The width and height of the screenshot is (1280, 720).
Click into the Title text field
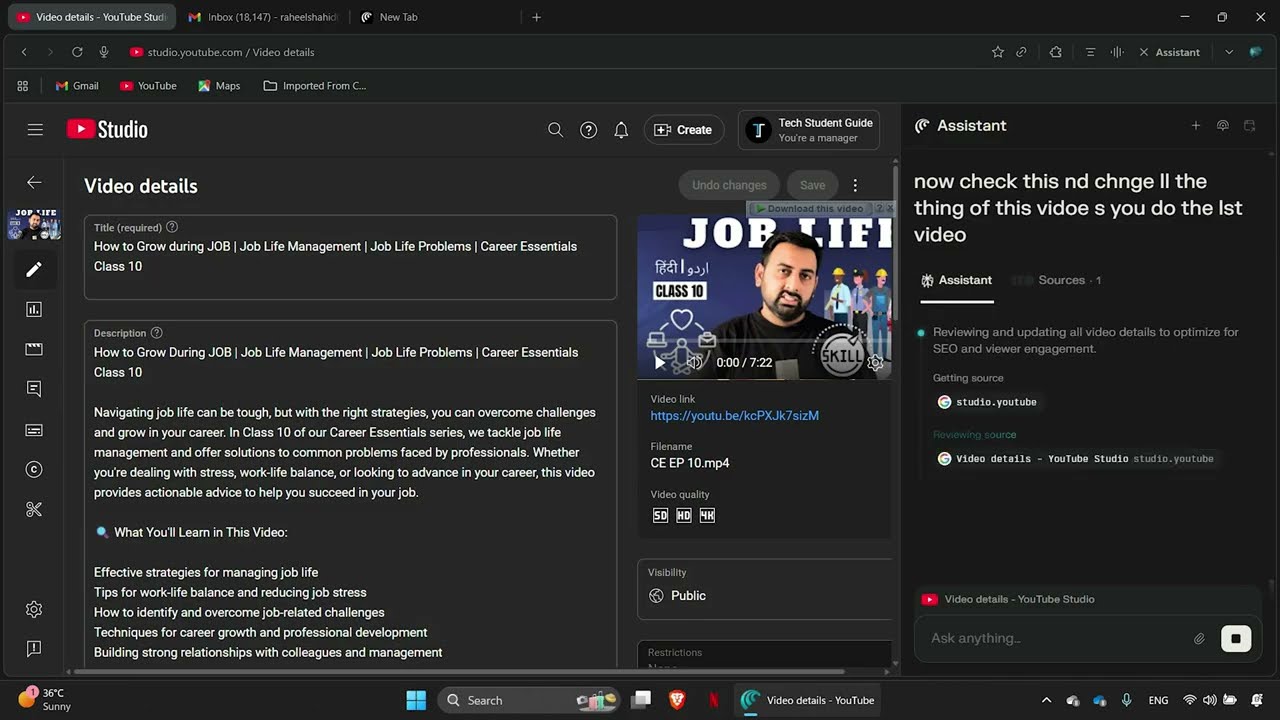[350, 257]
